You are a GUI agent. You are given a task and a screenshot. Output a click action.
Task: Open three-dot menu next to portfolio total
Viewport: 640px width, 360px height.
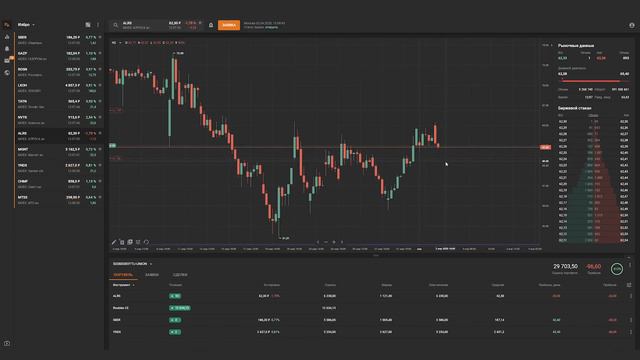point(630,265)
